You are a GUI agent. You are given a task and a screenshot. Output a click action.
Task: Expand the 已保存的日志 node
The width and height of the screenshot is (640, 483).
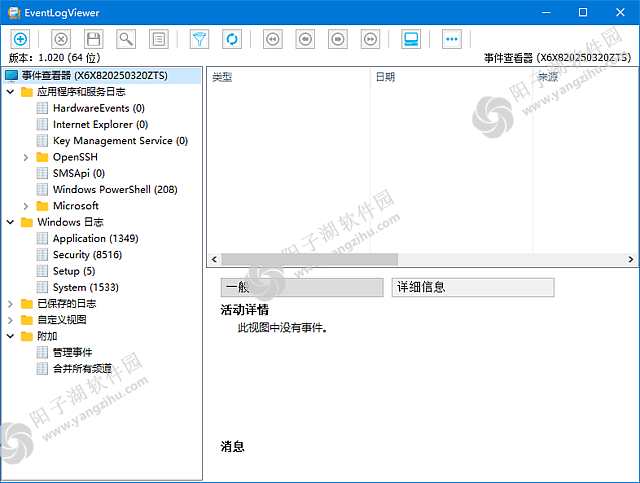[x=11, y=304]
